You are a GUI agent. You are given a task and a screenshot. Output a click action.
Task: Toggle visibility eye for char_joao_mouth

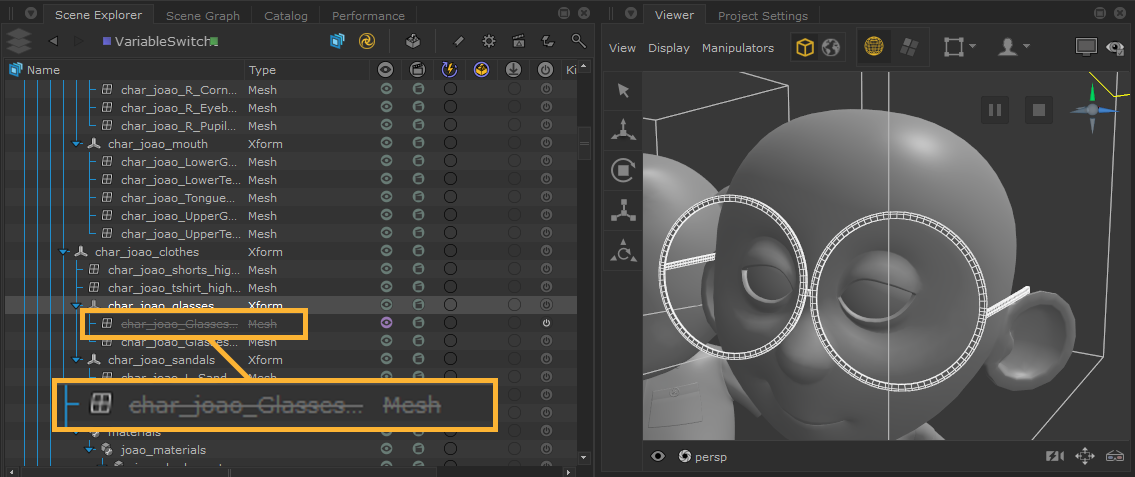click(x=386, y=144)
